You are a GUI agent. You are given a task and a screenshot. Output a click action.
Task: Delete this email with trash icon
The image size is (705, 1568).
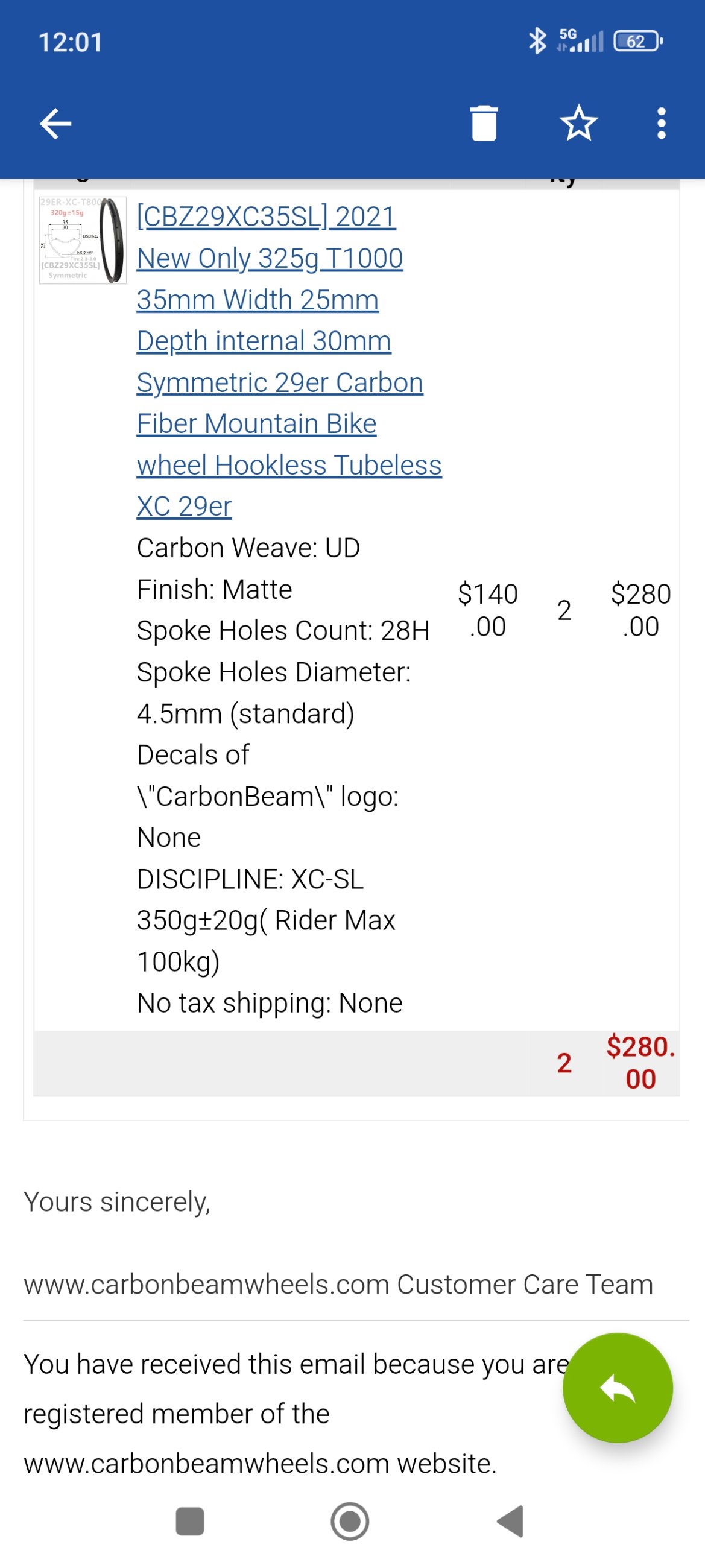point(484,124)
